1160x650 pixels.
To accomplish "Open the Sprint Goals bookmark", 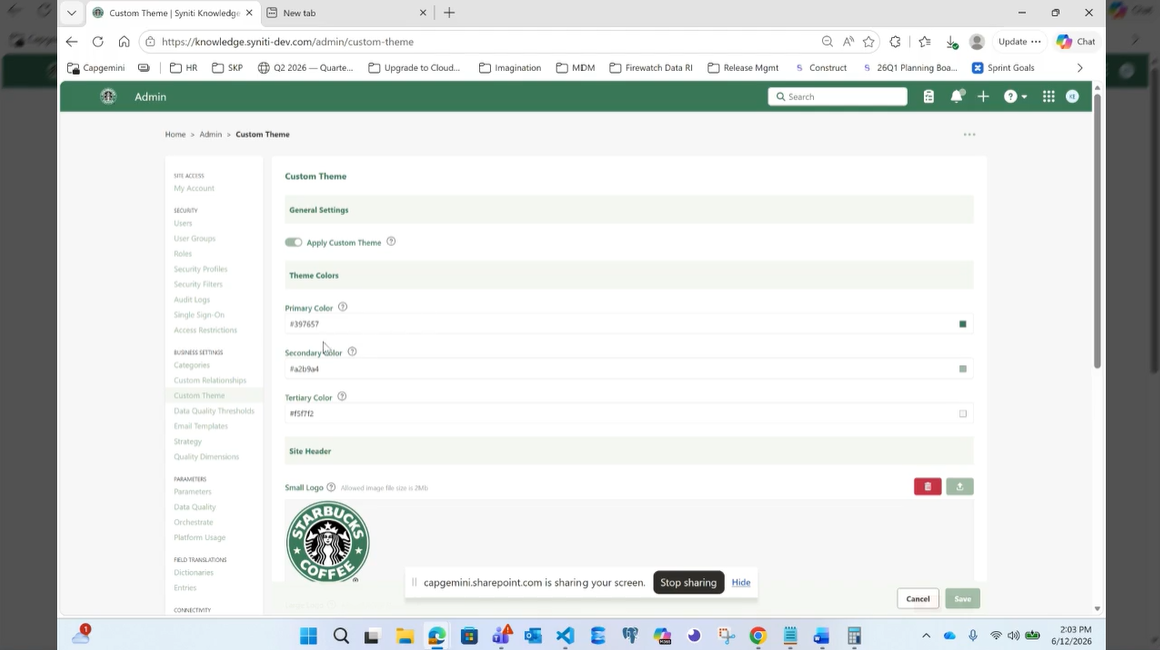I will [1002, 67].
